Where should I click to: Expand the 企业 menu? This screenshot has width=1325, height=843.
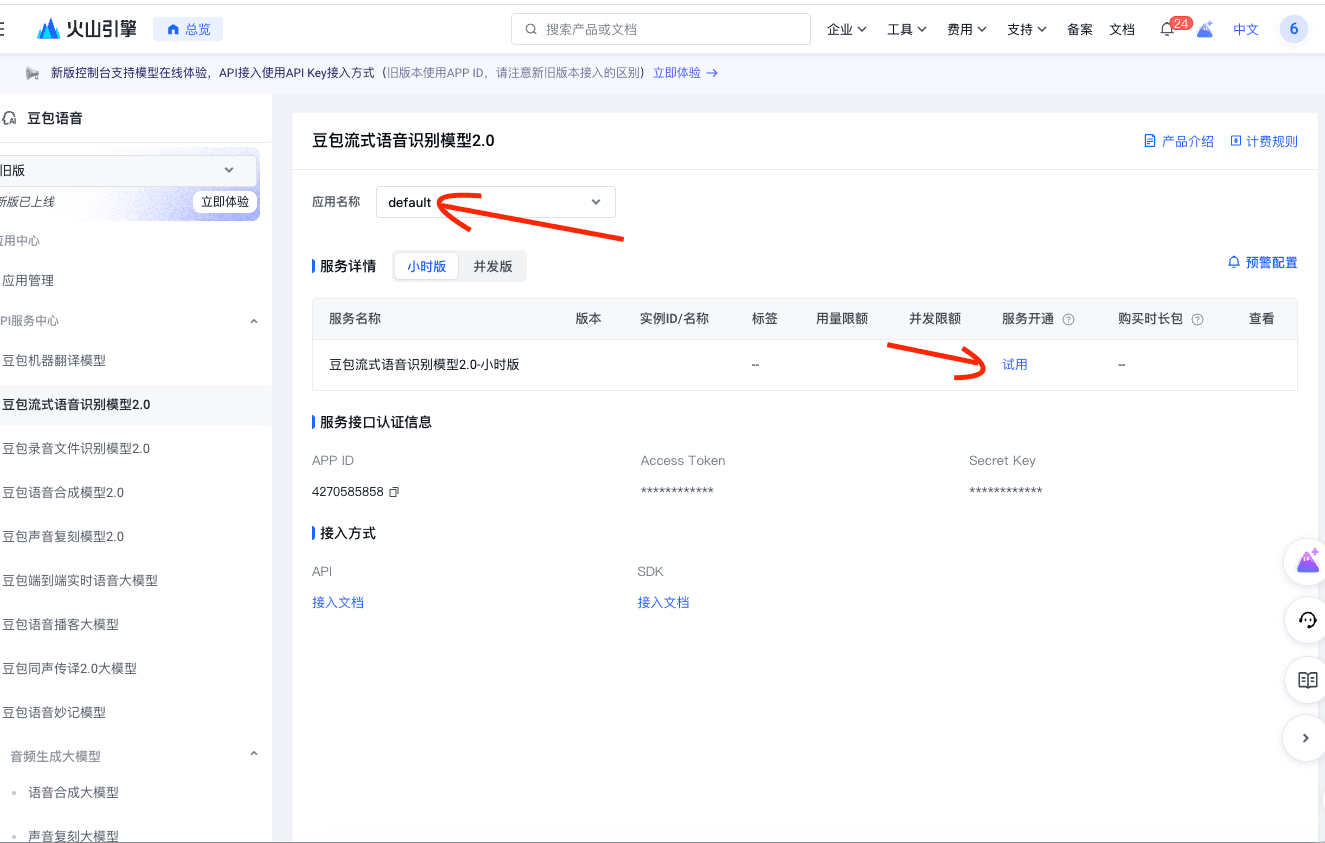[847, 29]
